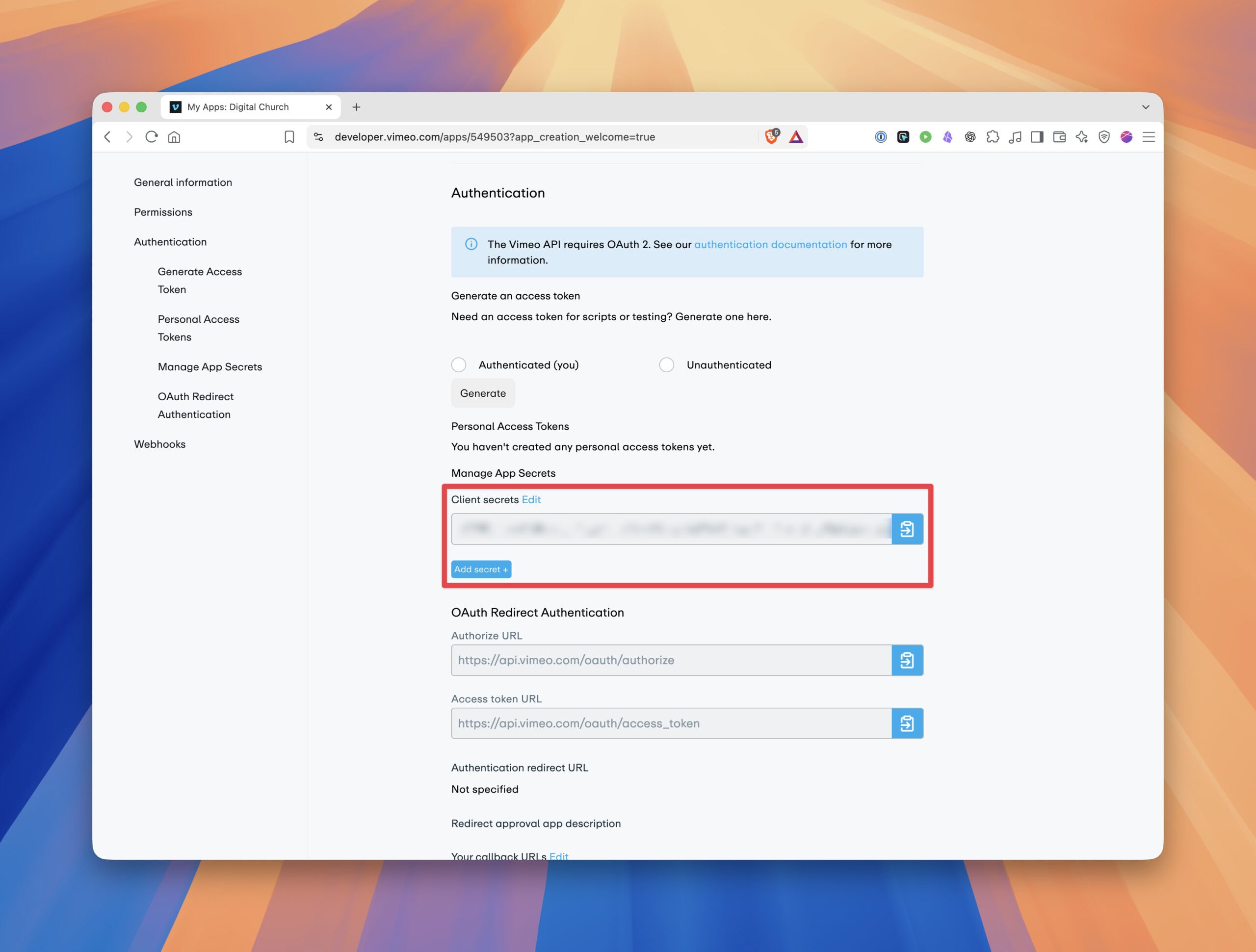The height and width of the screenshot is (952, 1256).
Task: Click the Access token URL field
Action: tap(672, 723)
